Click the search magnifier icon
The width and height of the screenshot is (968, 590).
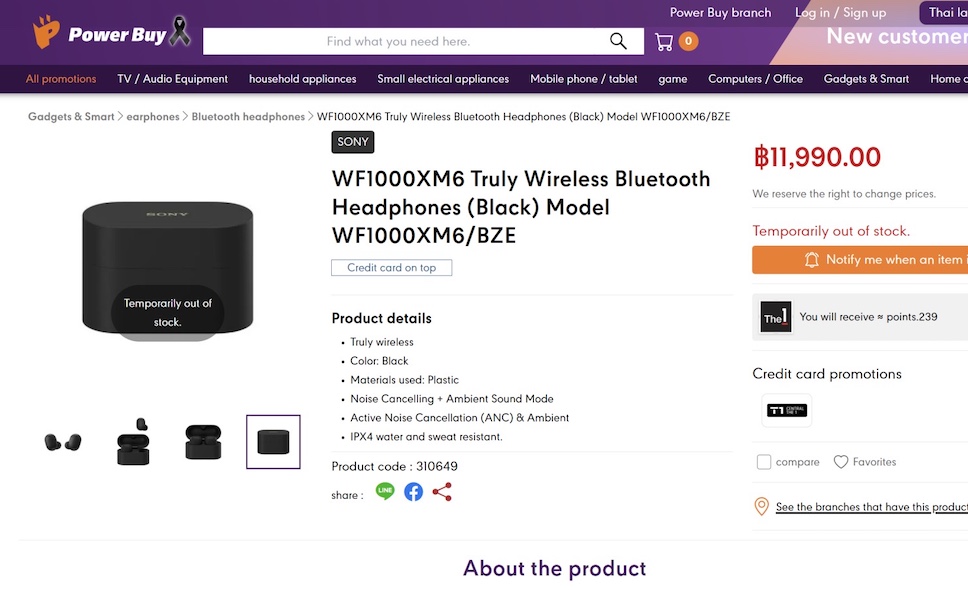pyautogui.click(x=618, y=41)
